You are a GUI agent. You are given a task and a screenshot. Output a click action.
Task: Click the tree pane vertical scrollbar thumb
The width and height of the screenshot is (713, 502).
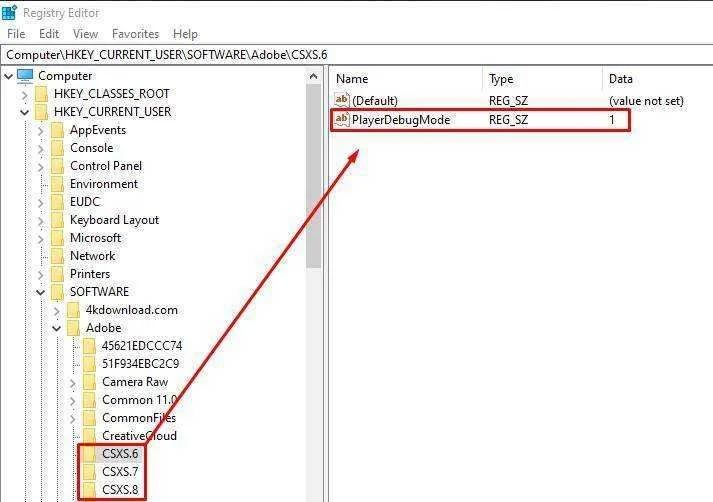(x=313, y=176)
